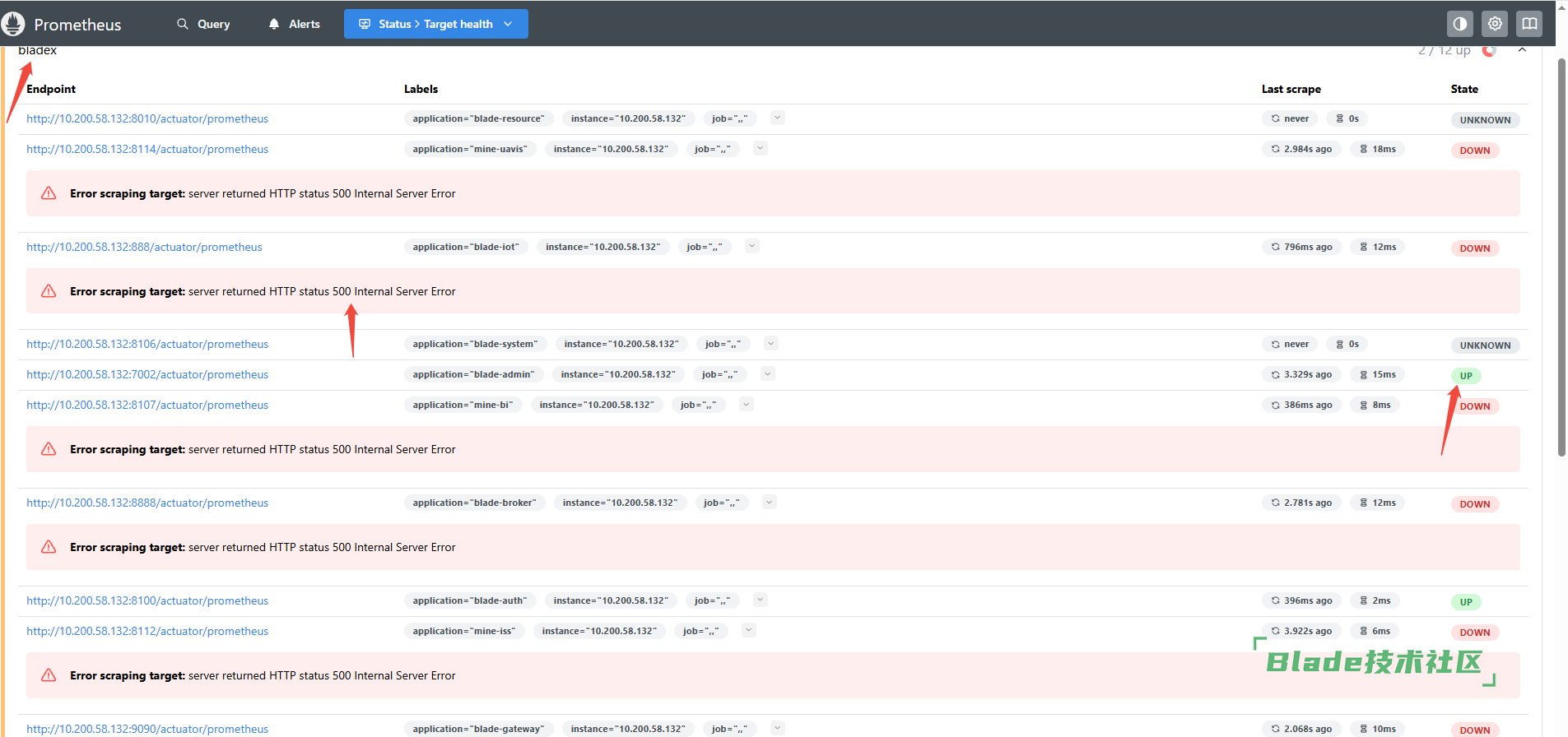Expand labels for mine-uavis row
This screenshot has height=737, width=1568.
761,148
